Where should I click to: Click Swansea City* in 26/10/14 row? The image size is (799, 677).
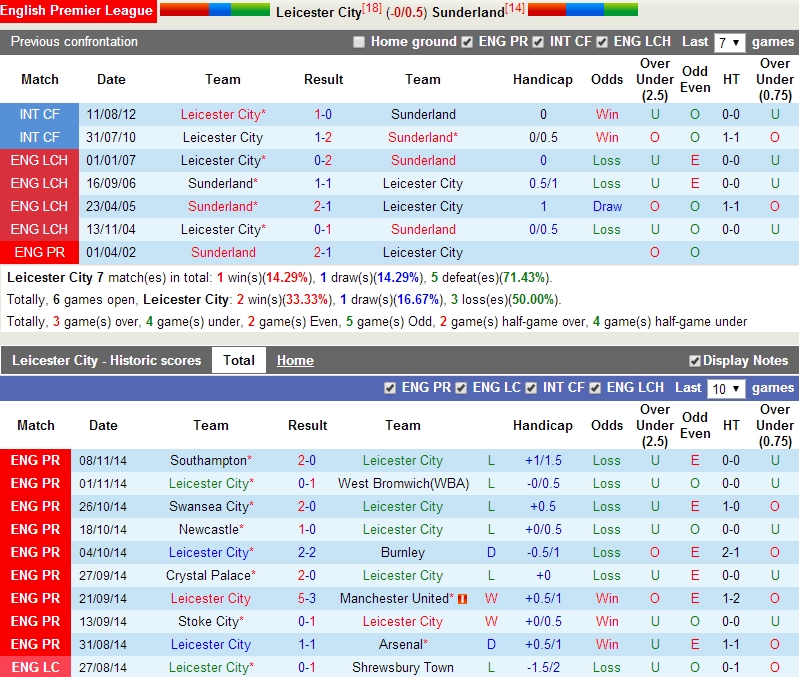coord(211,506)
